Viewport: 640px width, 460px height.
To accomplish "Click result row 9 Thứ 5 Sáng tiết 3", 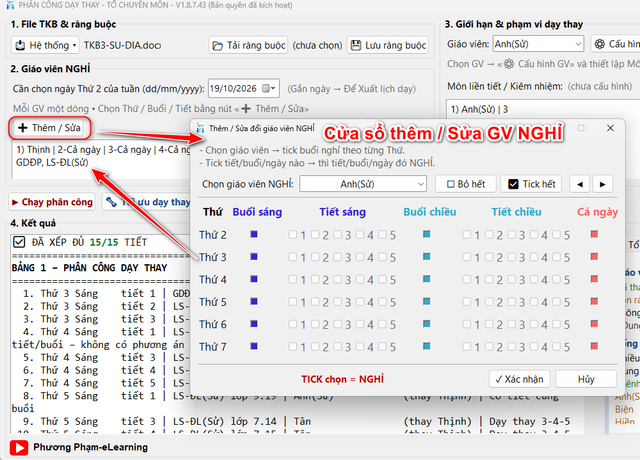I will tap(297, 421).
